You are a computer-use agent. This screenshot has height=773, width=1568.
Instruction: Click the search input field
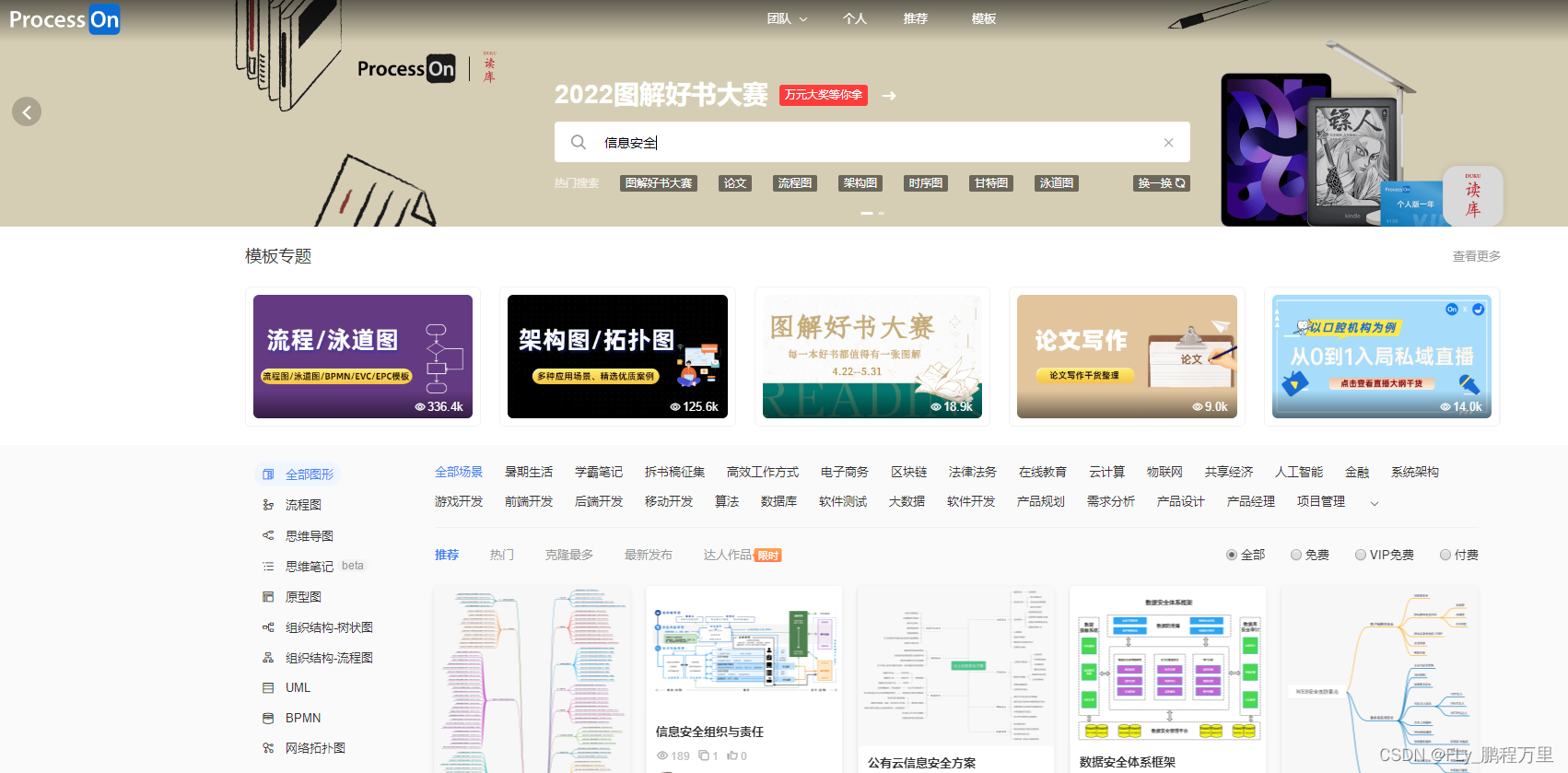(x=872, y=142)
